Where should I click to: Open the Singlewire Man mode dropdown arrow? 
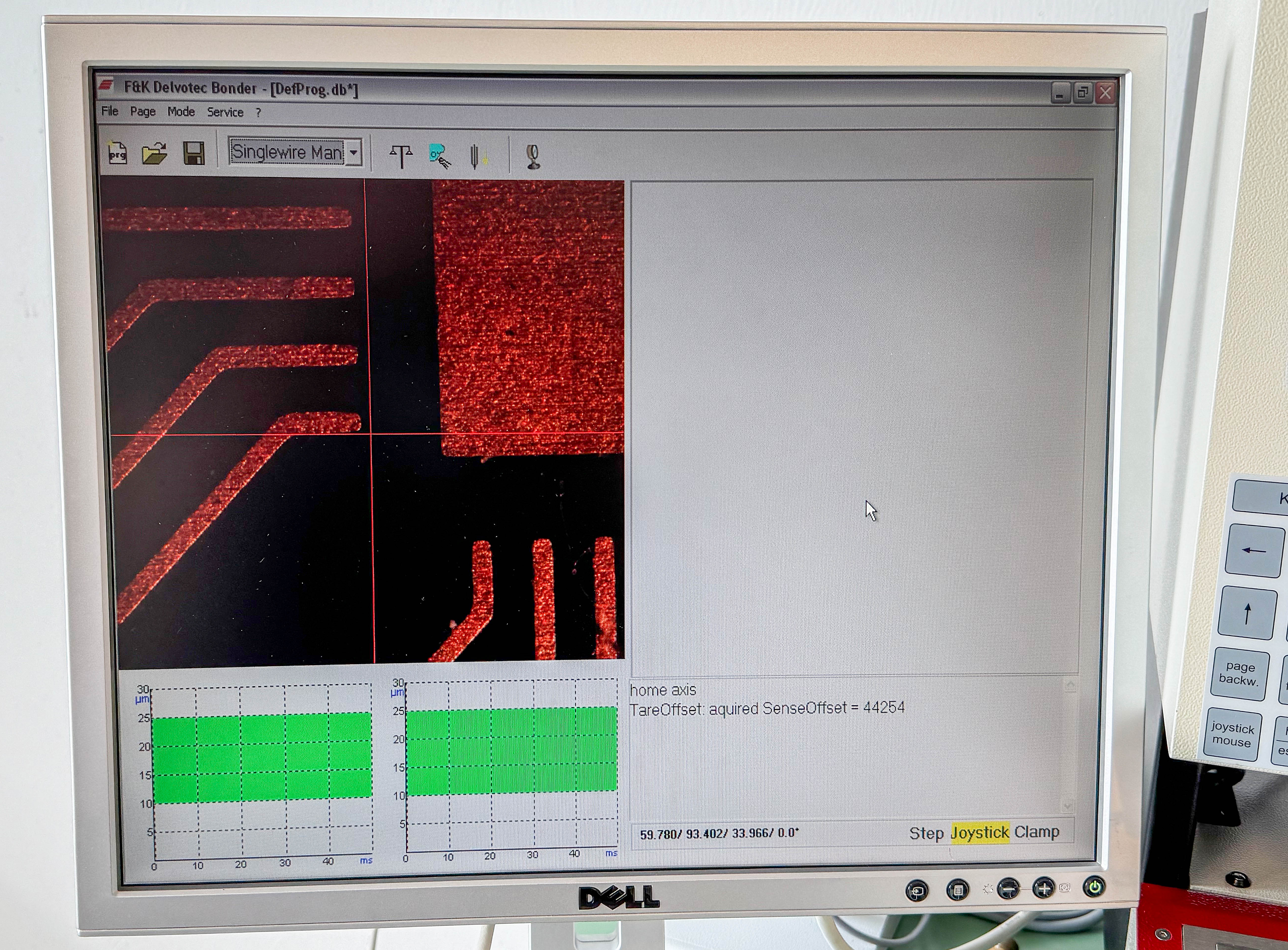(354, 153)
